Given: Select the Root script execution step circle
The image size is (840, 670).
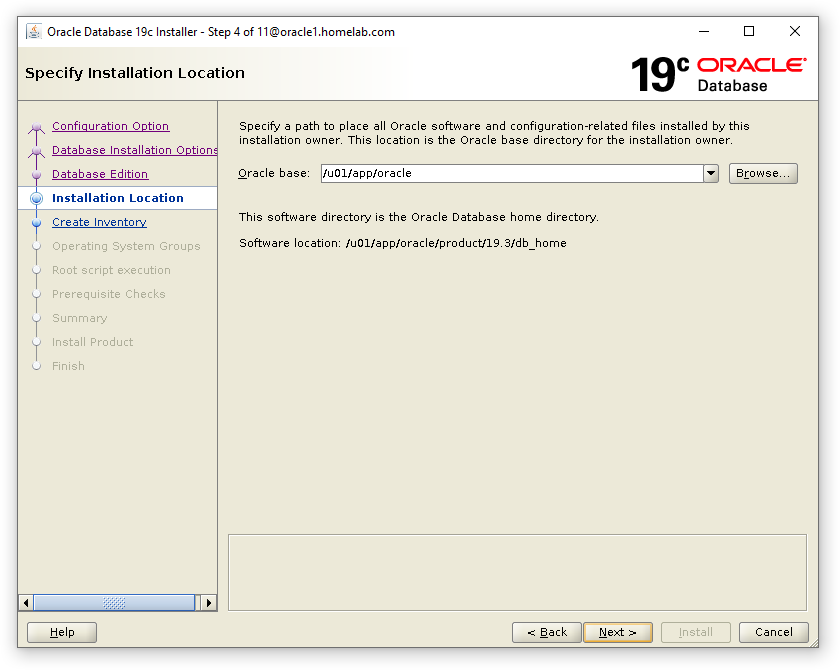Looking at the screenshot, I should tap(36, 270).
